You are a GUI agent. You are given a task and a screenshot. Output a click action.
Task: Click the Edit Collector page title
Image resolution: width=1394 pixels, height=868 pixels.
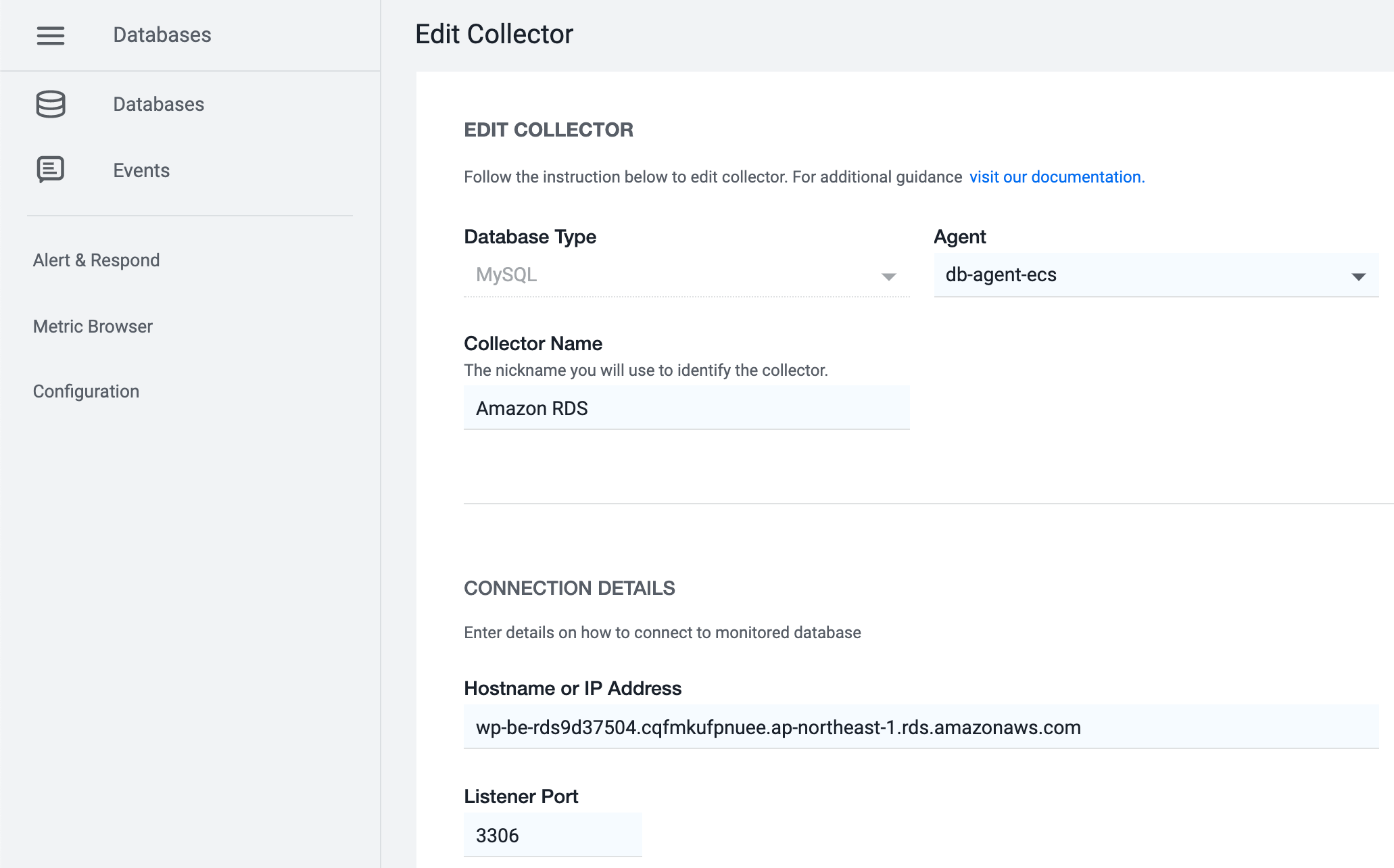[x=494, y=33]
